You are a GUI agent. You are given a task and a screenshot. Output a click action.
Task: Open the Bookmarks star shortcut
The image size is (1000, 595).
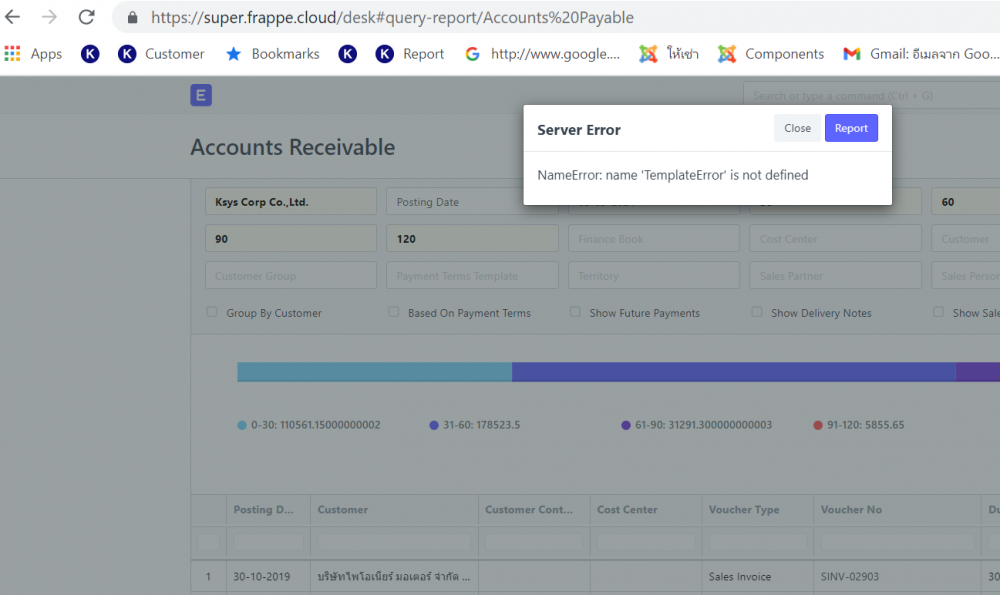[273, 54]
